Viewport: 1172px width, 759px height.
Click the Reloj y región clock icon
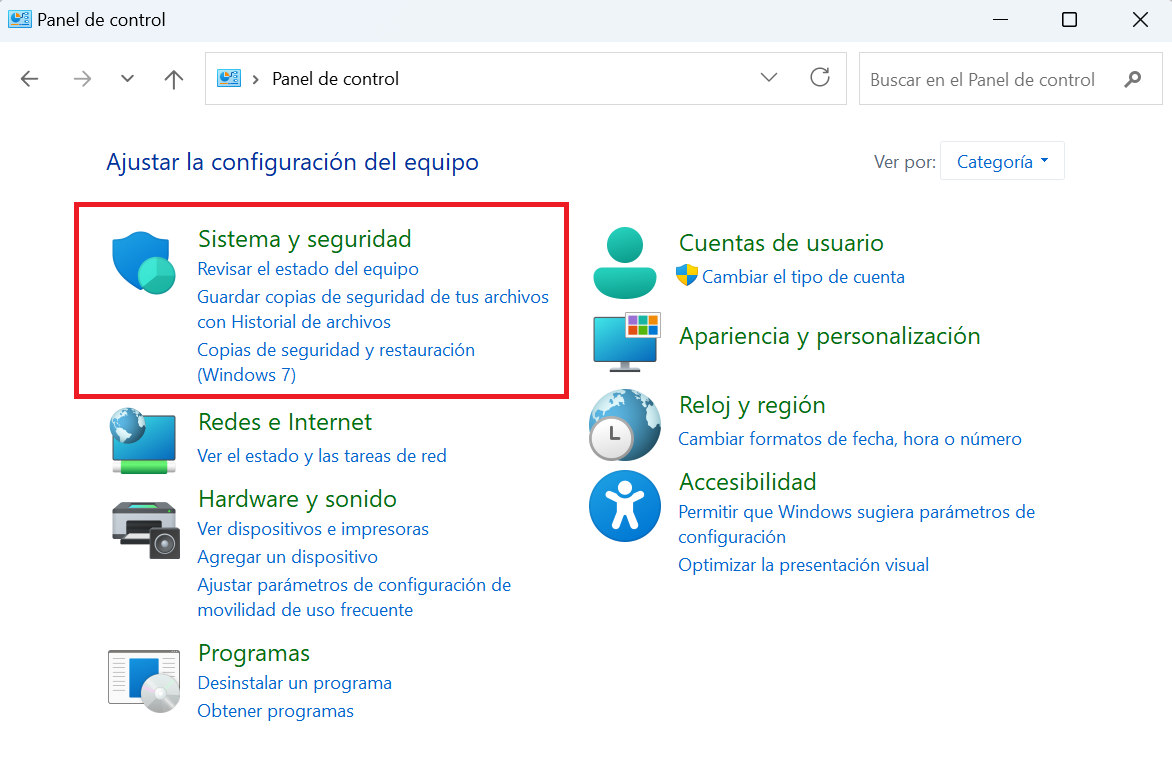pos(624,424)
